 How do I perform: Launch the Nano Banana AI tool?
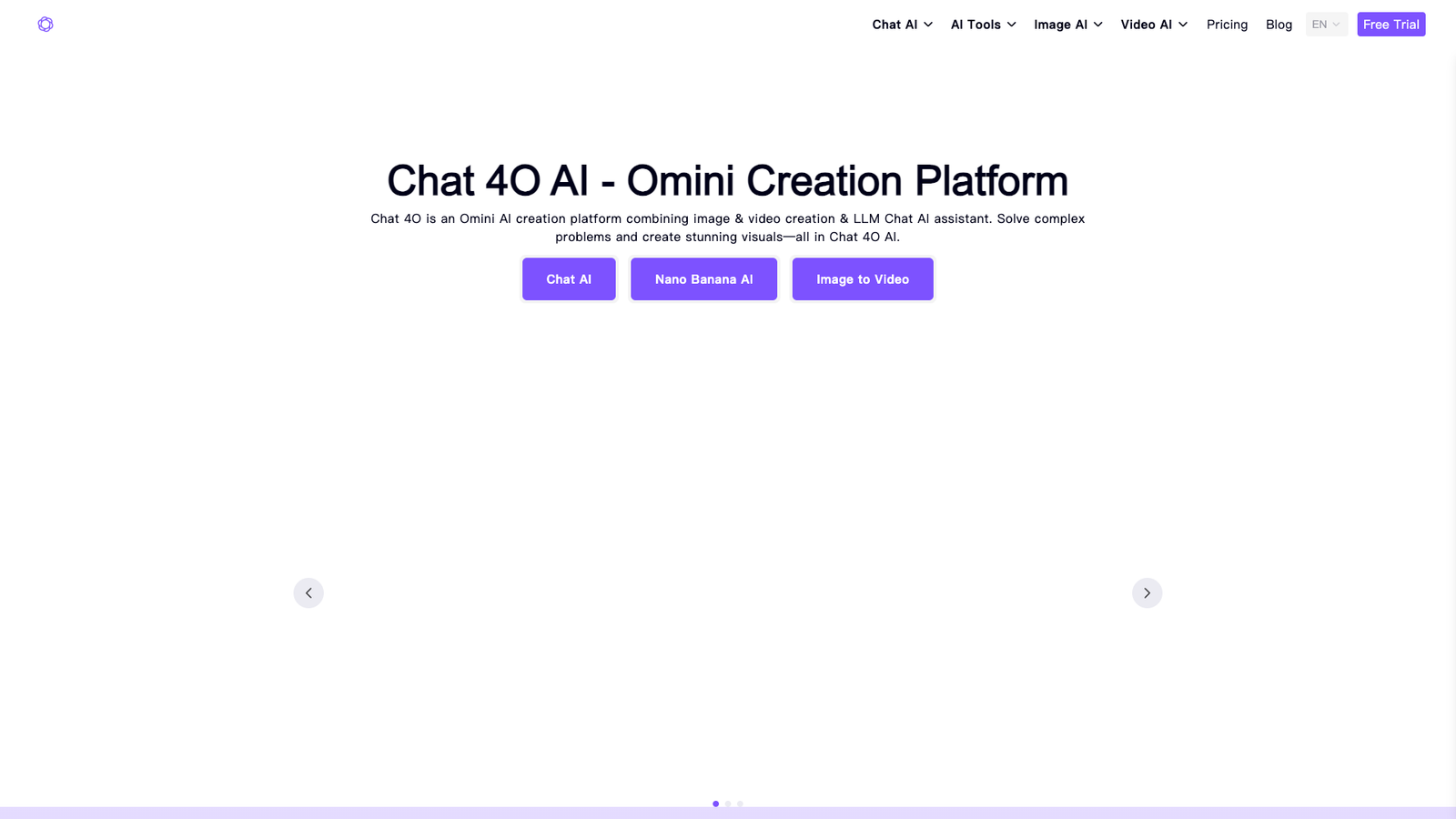(x=703, y=279)
